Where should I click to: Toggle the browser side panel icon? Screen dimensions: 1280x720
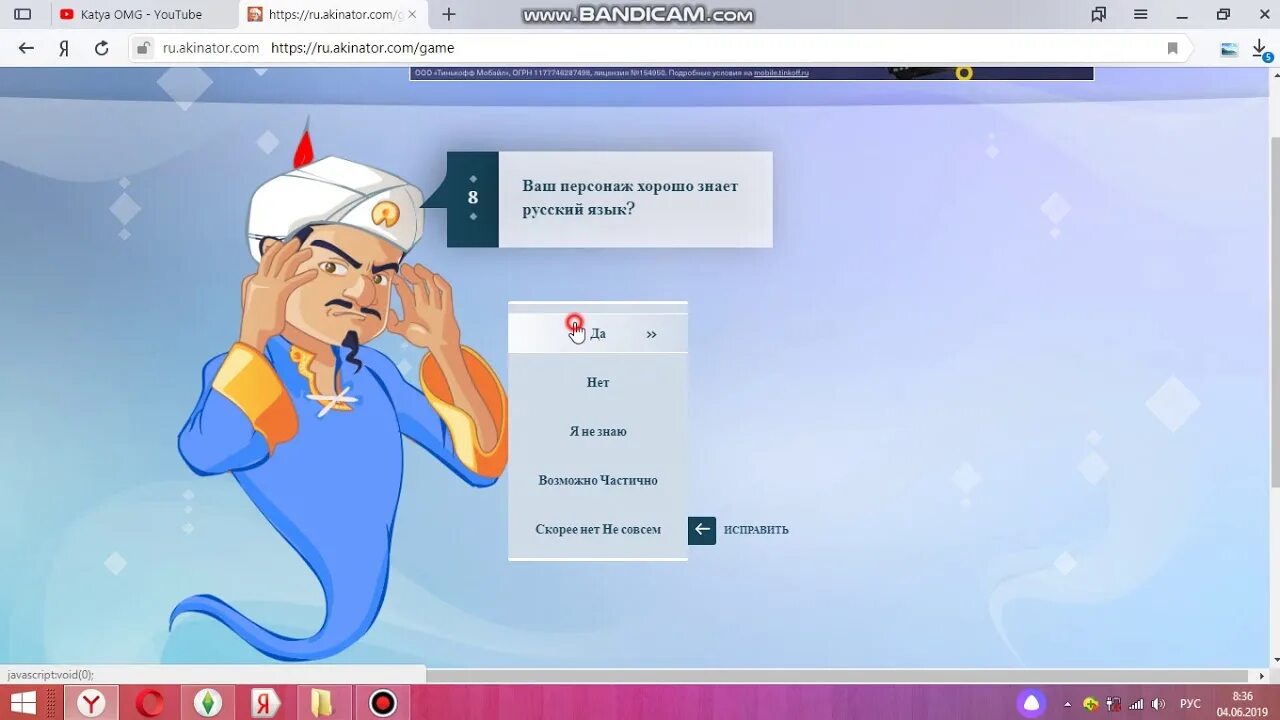(22, 14)
